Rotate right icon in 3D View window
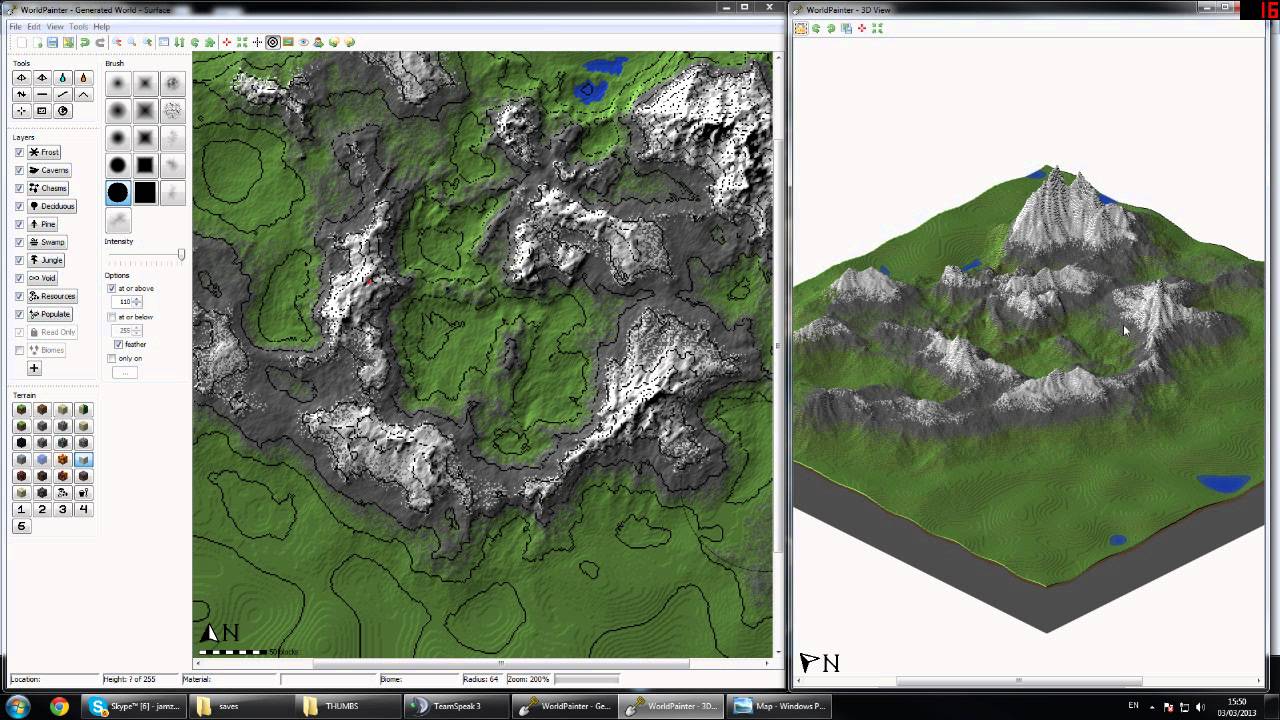Screen dimensions: 1280x720 tap(831, 28)
